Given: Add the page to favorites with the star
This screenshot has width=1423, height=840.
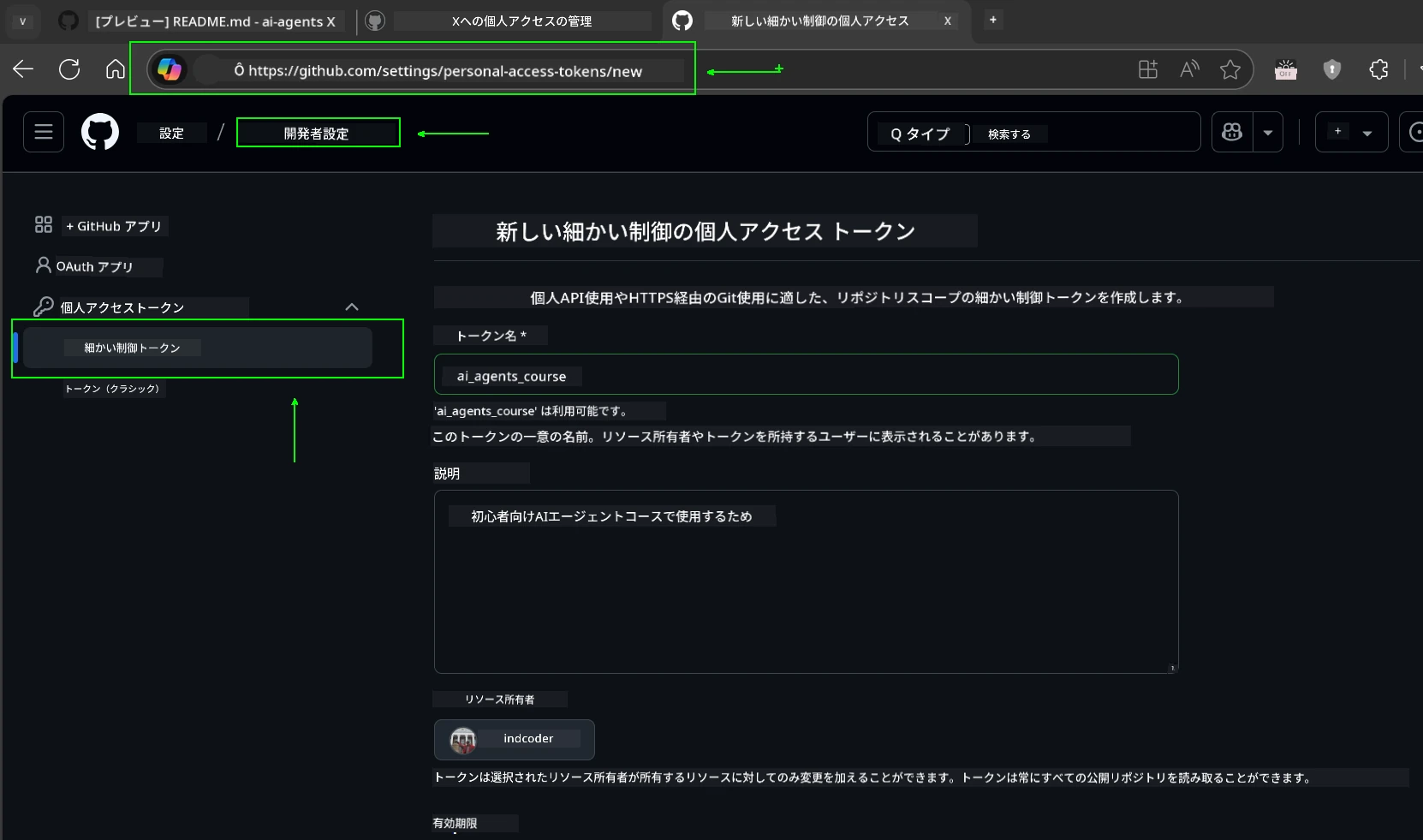Looking at the screenshot, I should pos(1230,69).
